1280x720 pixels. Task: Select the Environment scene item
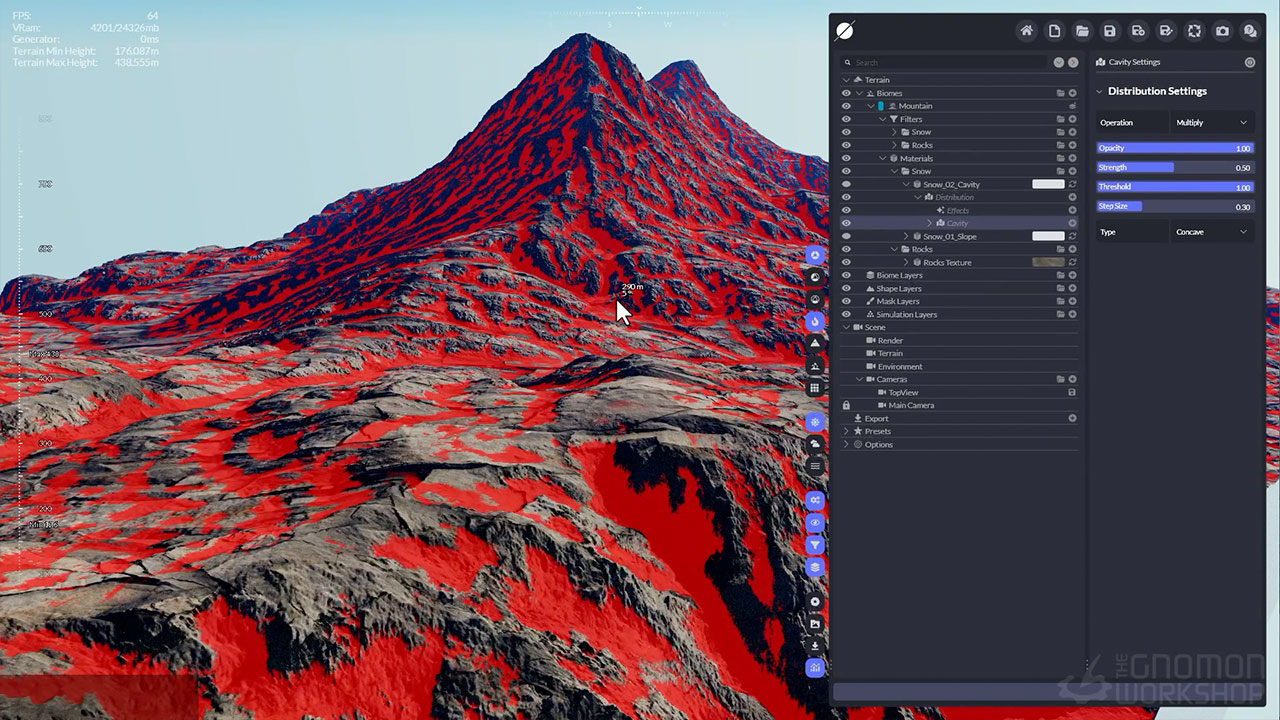(x=900, y=367)
